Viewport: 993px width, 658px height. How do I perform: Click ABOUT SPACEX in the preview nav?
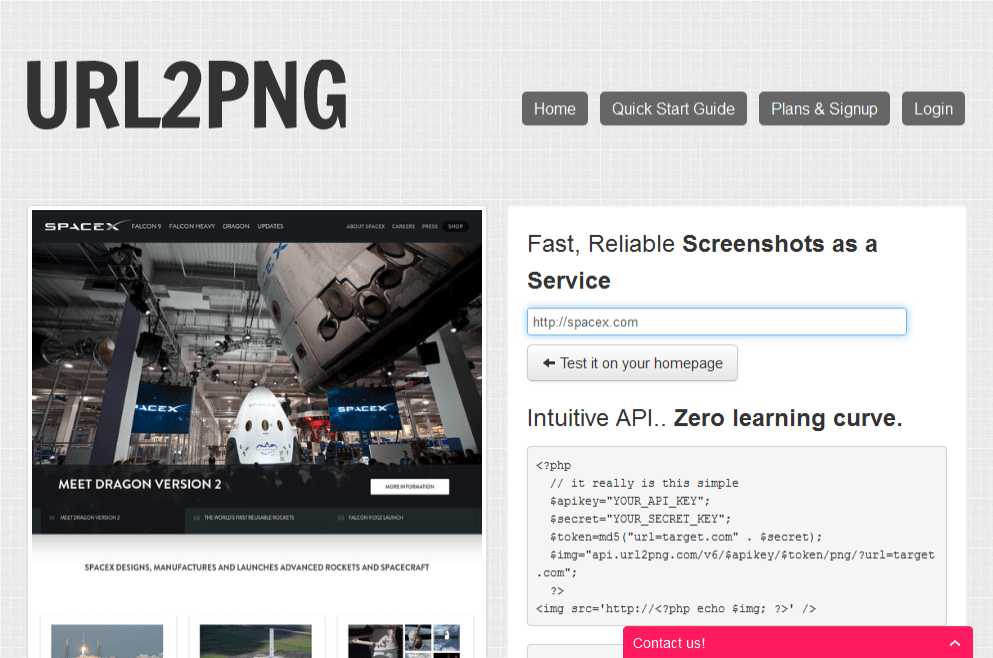click(x=365, y=226)
